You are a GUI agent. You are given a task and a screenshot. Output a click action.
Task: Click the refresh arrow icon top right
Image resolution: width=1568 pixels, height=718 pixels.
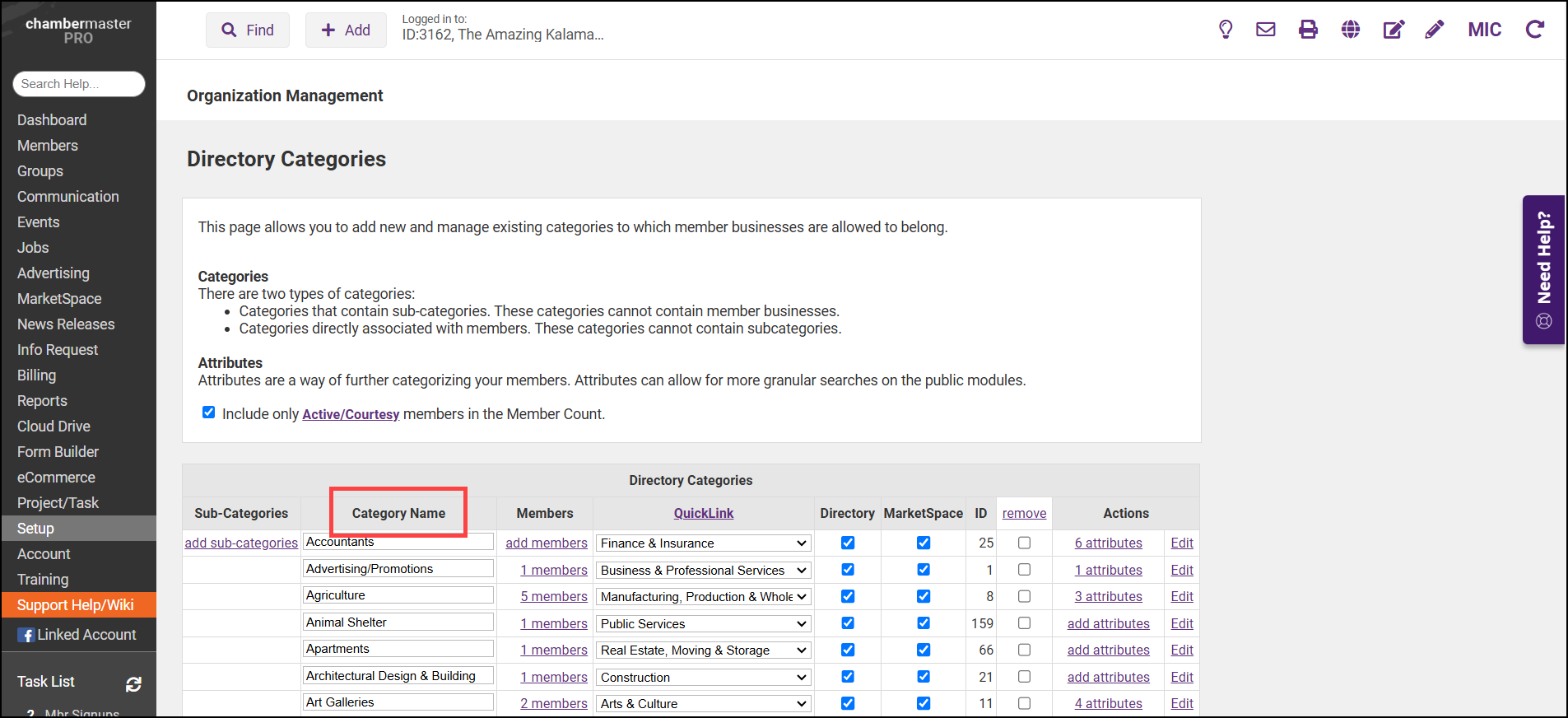[1534, 30]
